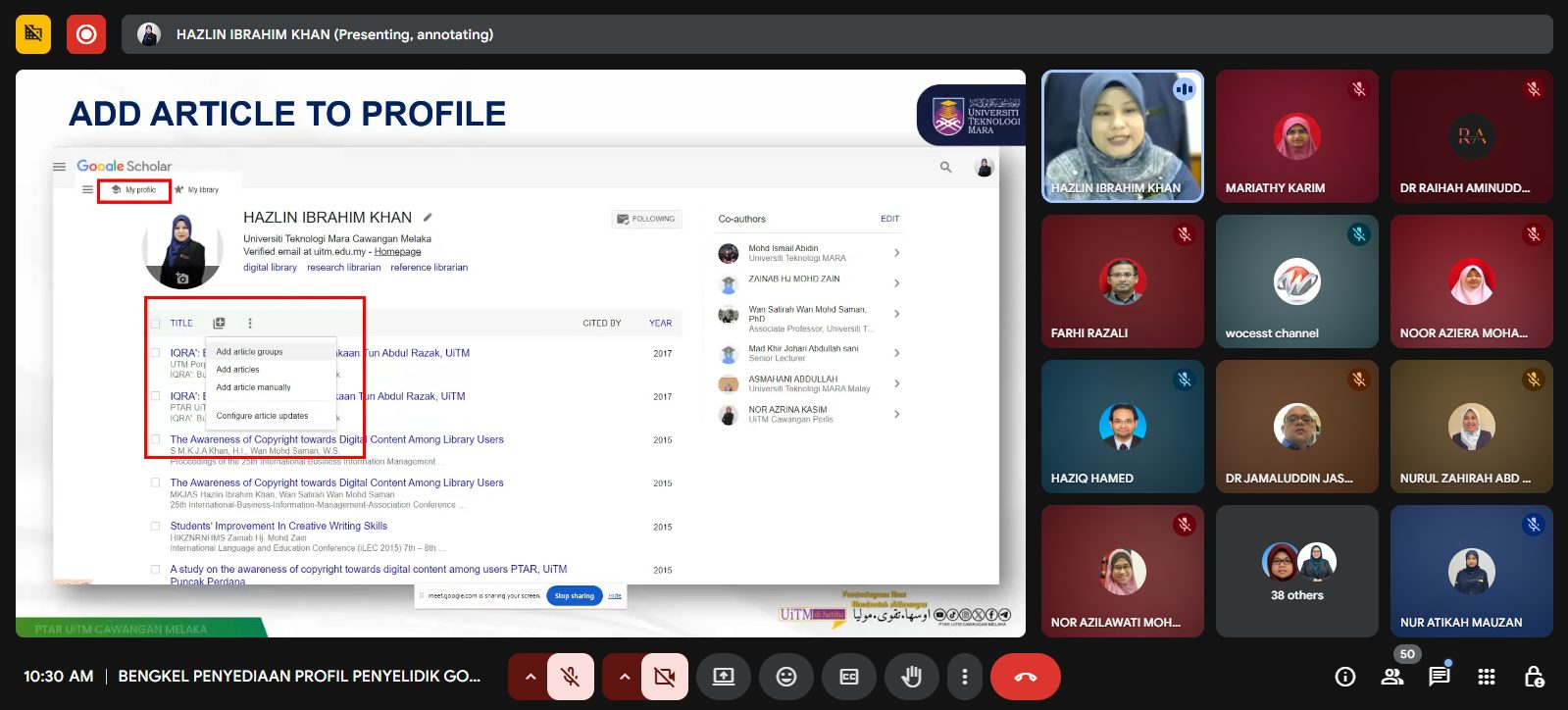1568x710 pixels.
Task: Expand the audio settings arrow
Action: pyautogui.click(x=530, y=677)
